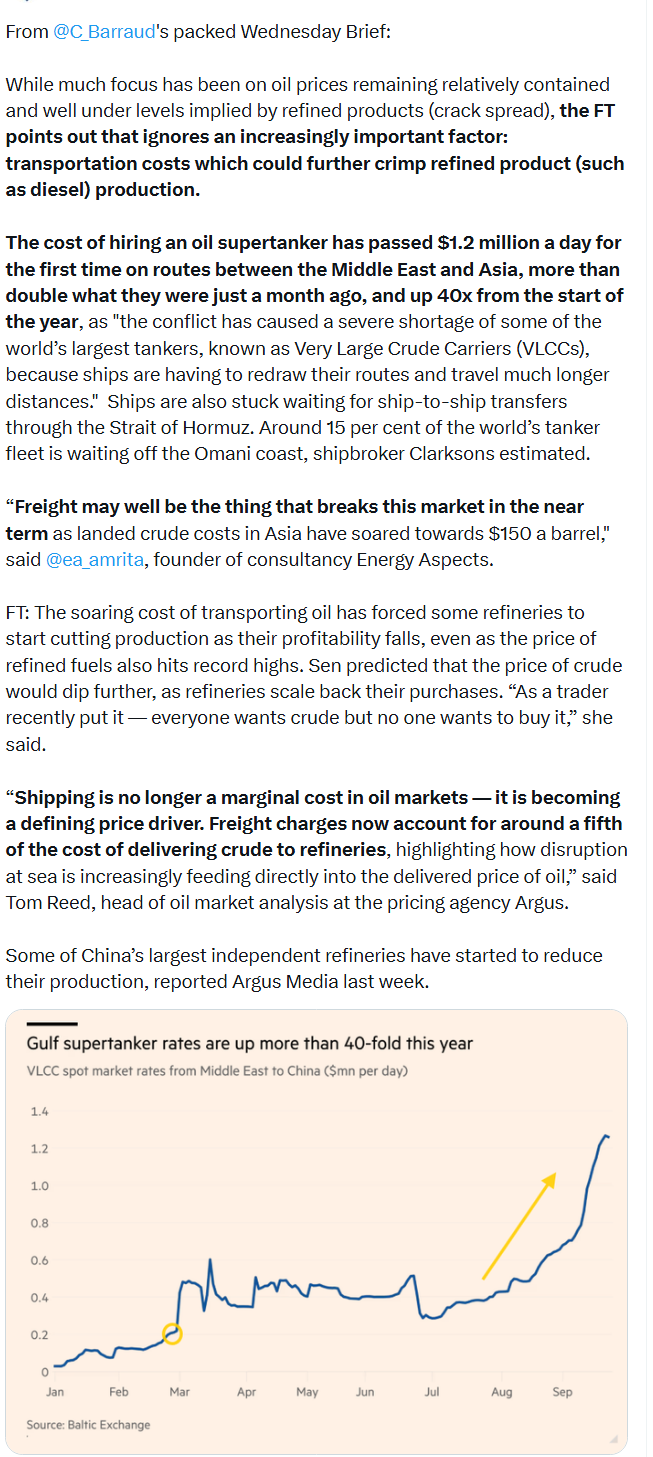Click the chart line peak near 1.2

click(x=606, y=1136)
